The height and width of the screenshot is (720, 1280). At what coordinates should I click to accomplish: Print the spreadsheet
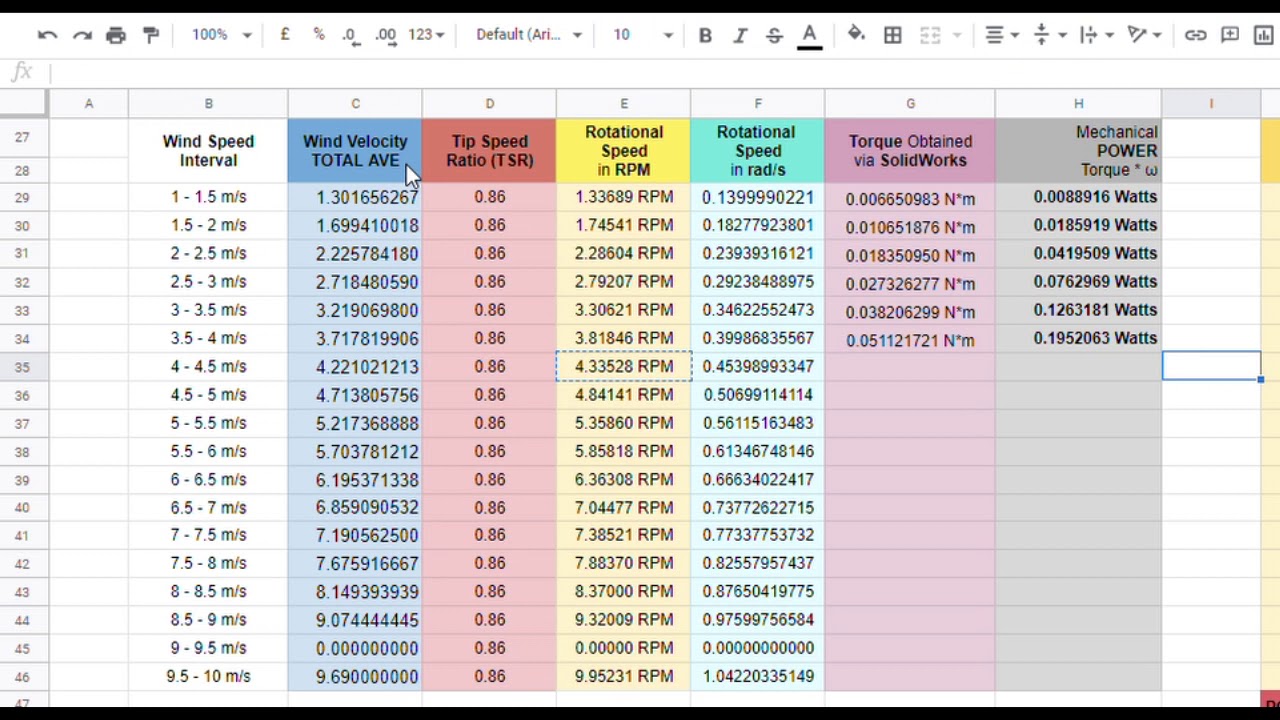(116, 35)
